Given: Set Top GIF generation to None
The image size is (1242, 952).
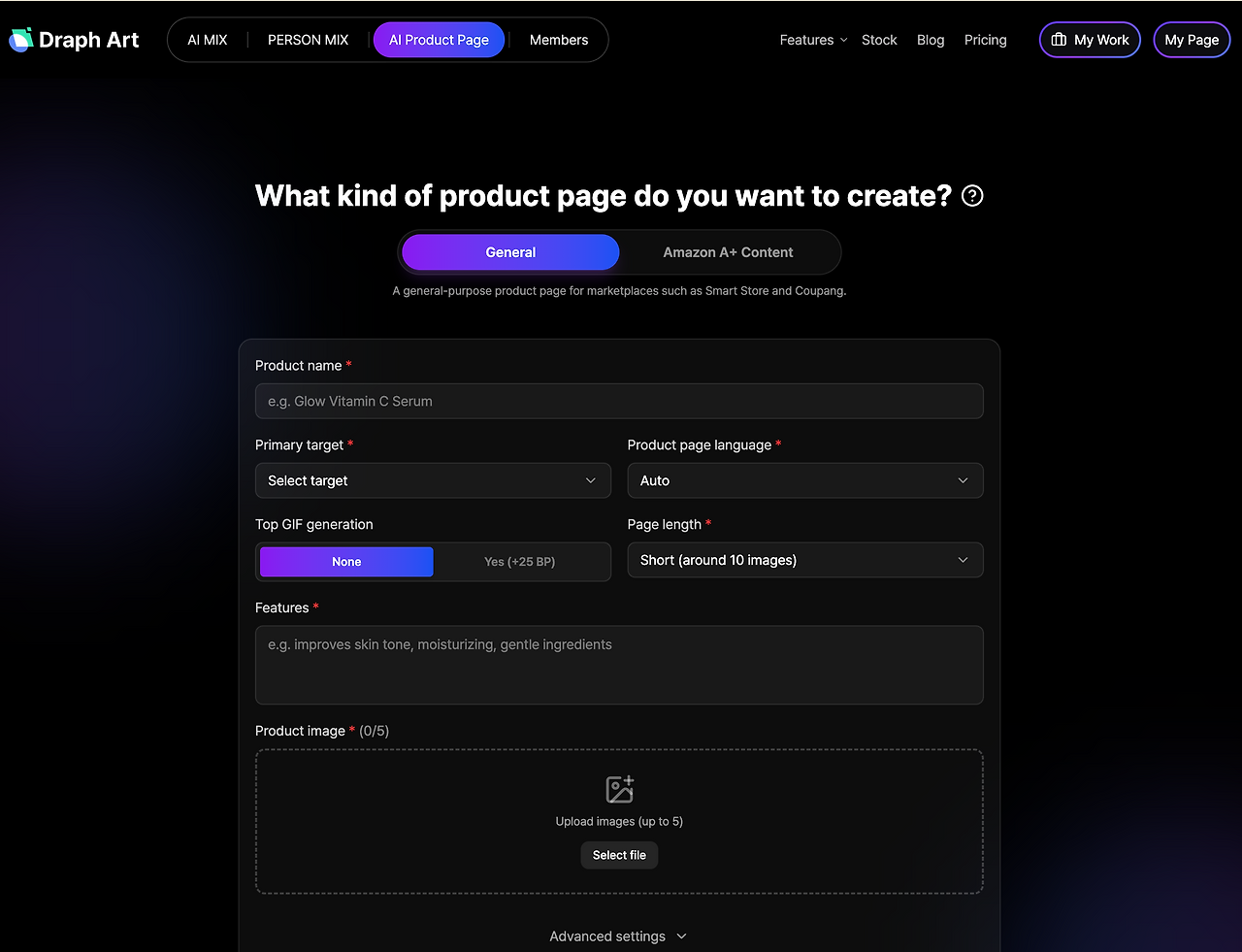Looking at the screenshot, I should click(x=346, y=562).
